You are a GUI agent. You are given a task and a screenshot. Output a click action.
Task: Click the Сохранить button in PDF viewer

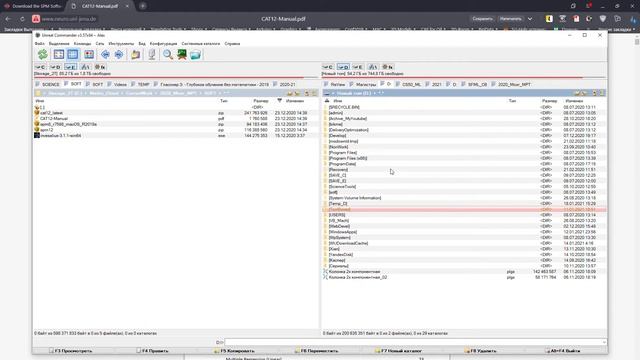[x=482, y=19]
